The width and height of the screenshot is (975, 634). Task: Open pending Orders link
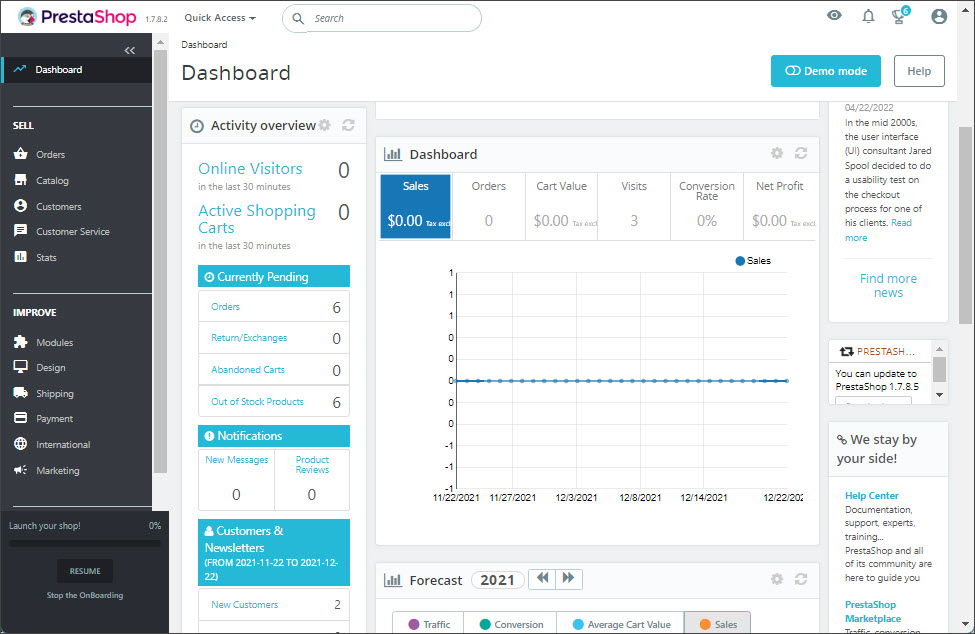click(225, 306)
